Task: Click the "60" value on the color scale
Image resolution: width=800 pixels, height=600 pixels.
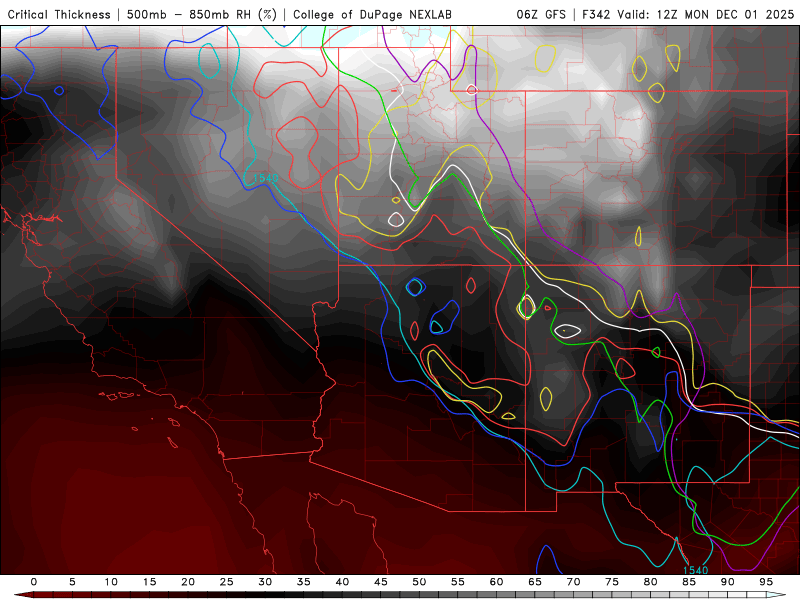Action: pos(496,582)
